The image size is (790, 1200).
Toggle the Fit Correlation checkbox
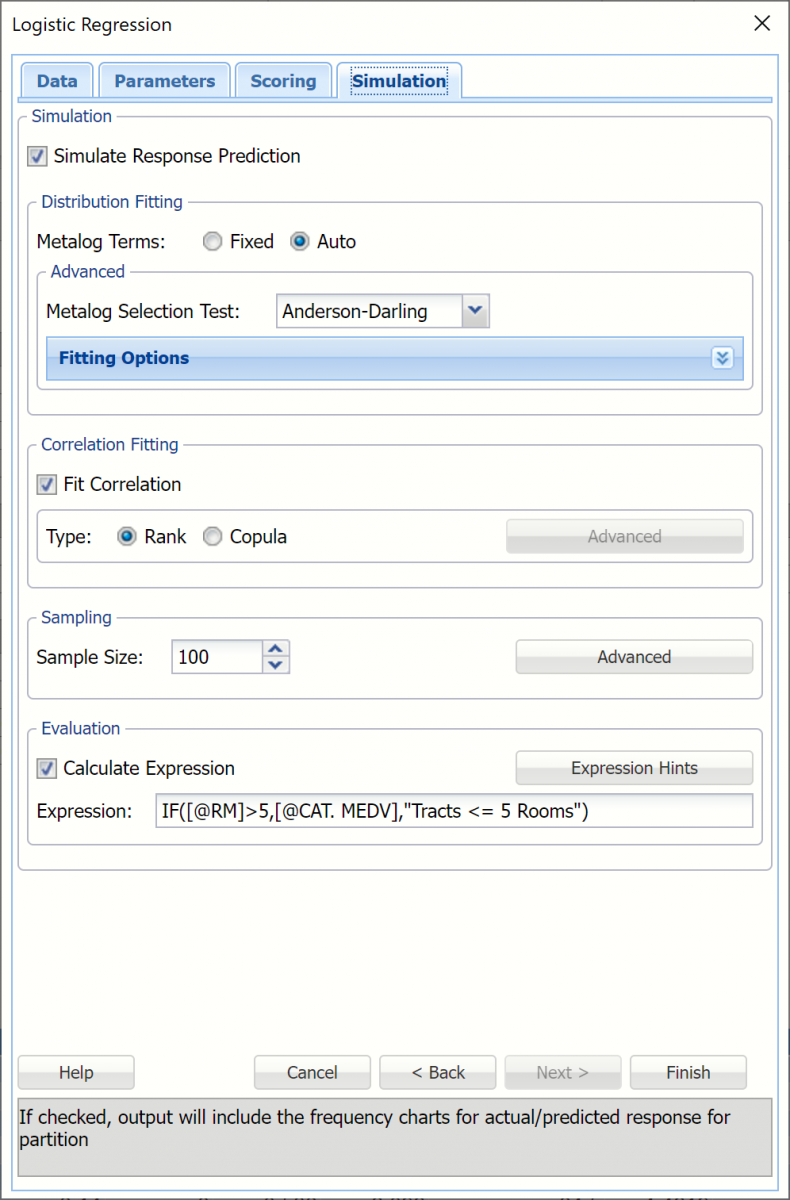[x=47, y=485]
